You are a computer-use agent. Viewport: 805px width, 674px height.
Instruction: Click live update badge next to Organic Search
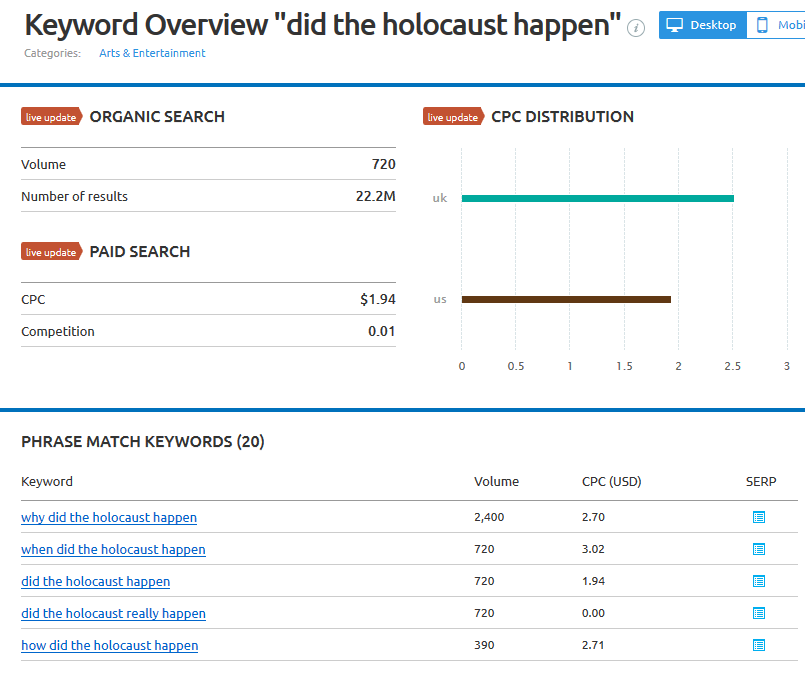(x=51, y=117)
